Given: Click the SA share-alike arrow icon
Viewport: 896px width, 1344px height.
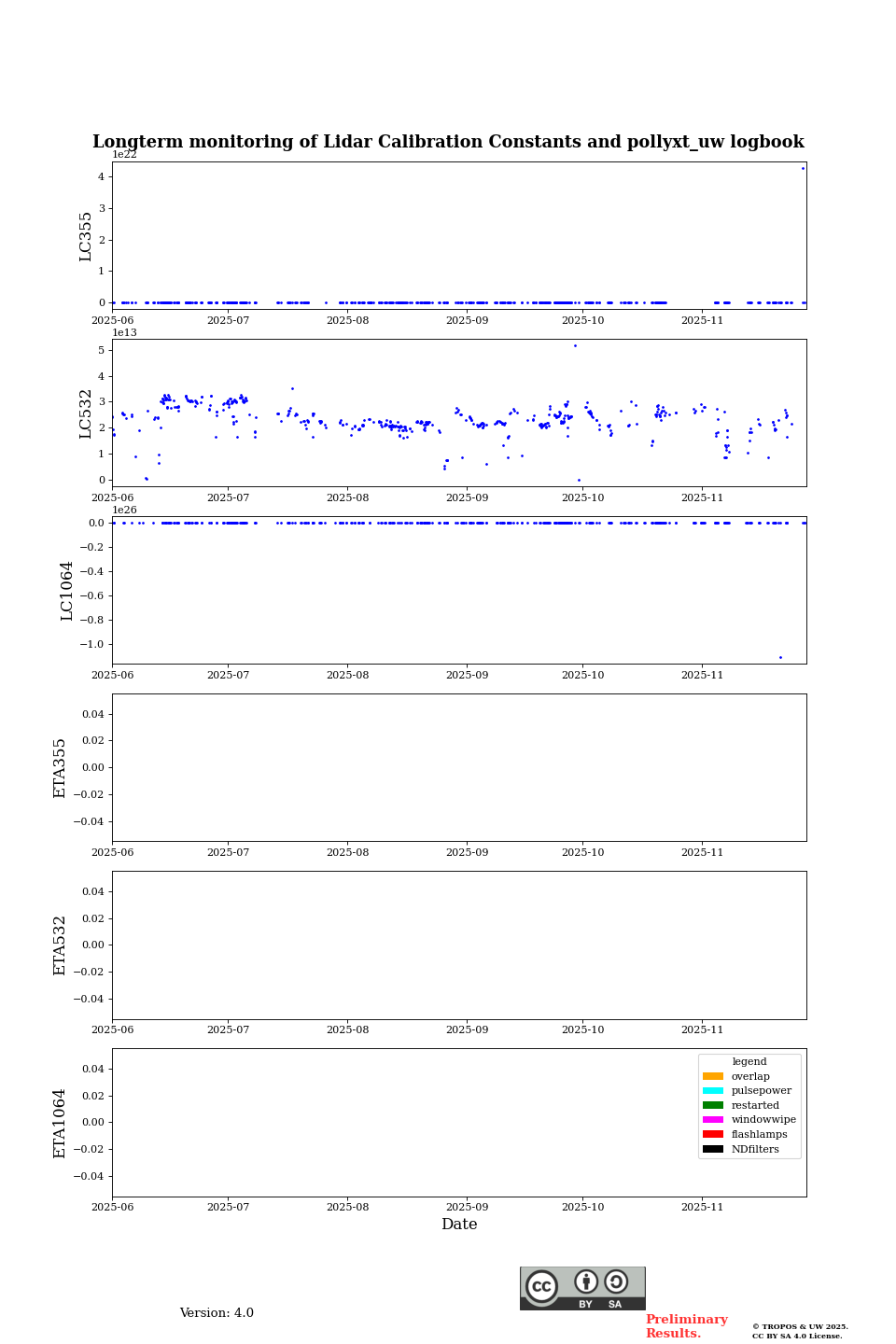Looking at the screenshot, I should 616,1281.
